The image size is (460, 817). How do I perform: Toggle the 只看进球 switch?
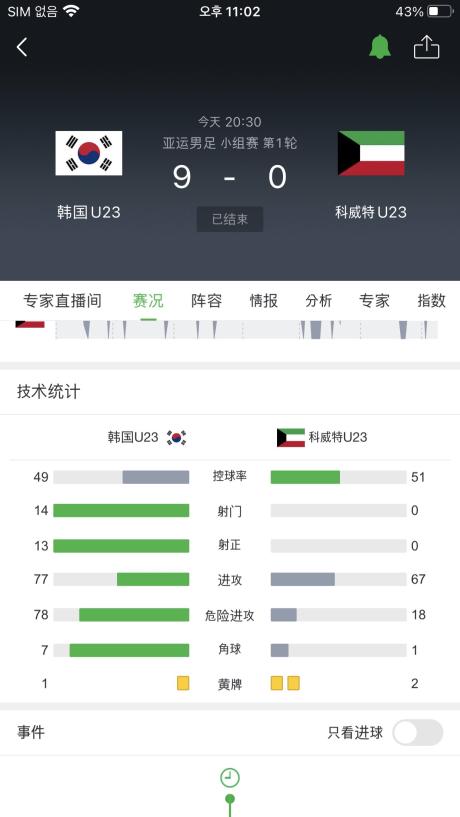point(418,733)
